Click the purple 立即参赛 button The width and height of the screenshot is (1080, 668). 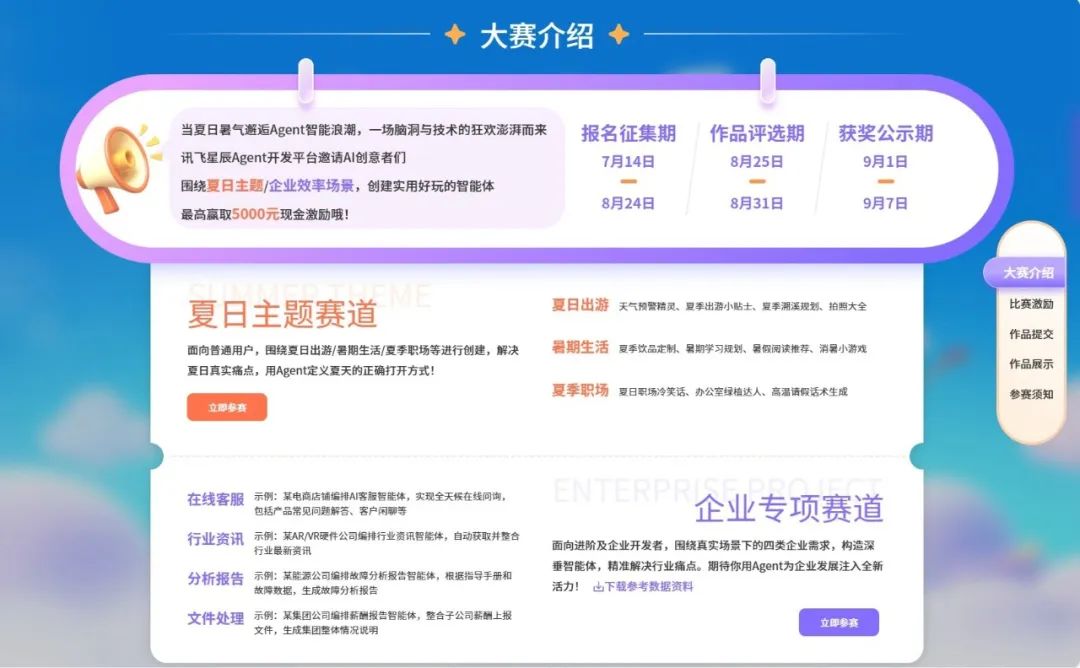[838, 622]
